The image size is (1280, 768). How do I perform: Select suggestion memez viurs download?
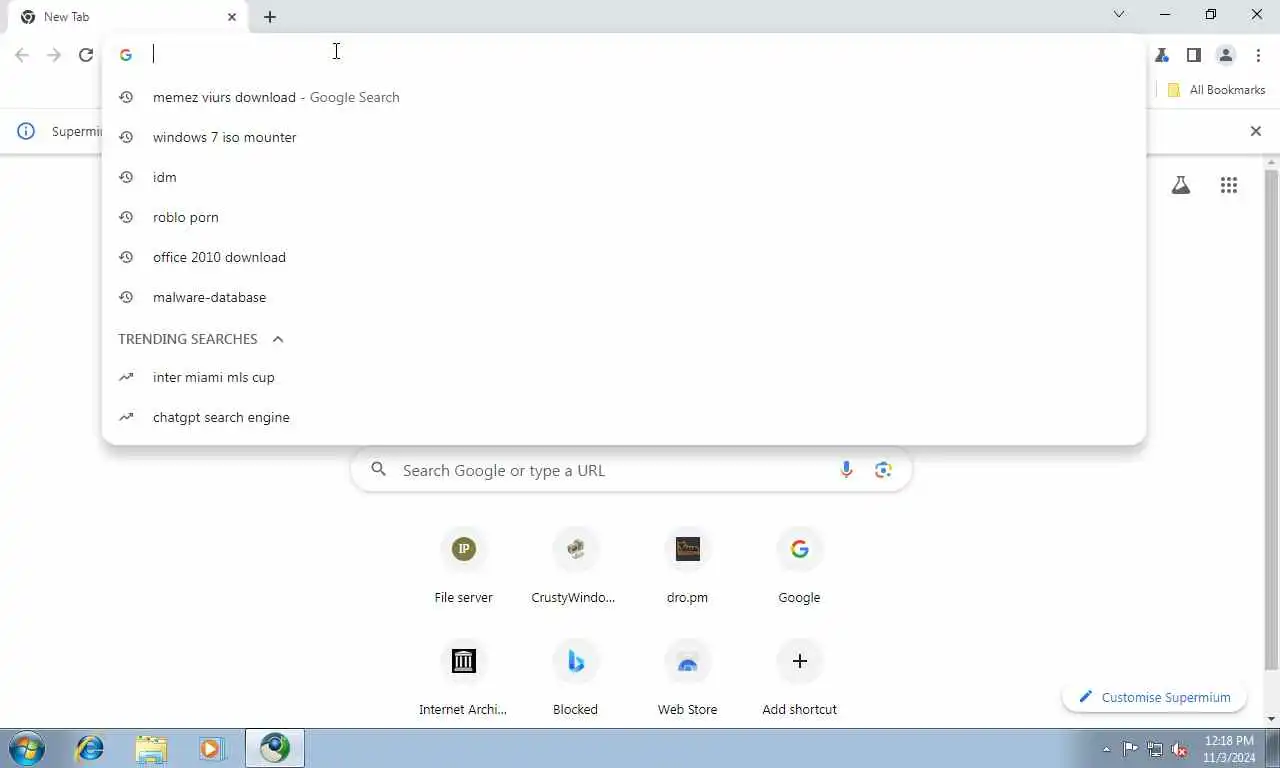point(624,97)
